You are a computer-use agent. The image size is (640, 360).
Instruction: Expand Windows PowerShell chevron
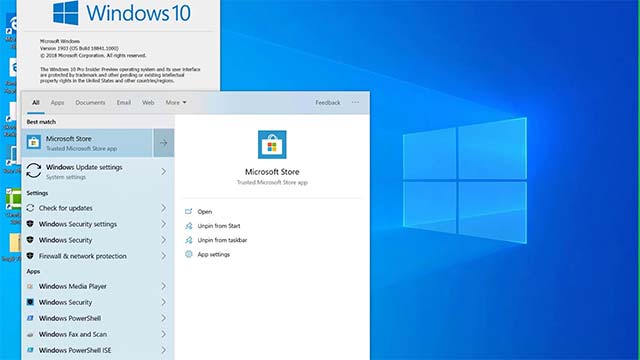tap(164, 318)
